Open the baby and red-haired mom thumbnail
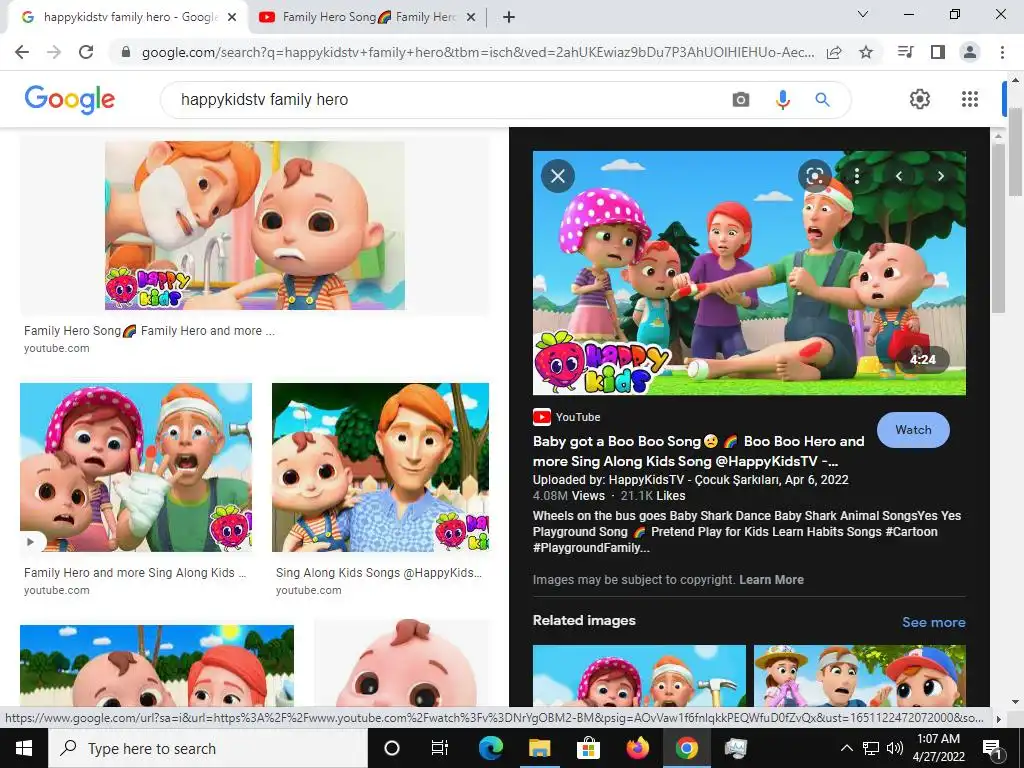 157,665
